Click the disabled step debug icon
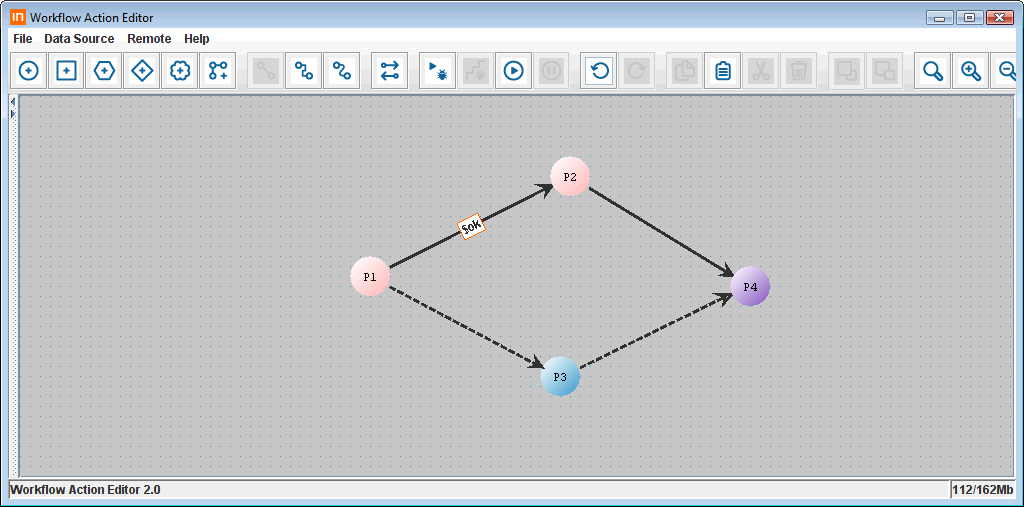This screenshot has width=1024, height=507. pyautogui.click(x=475, y=71)
